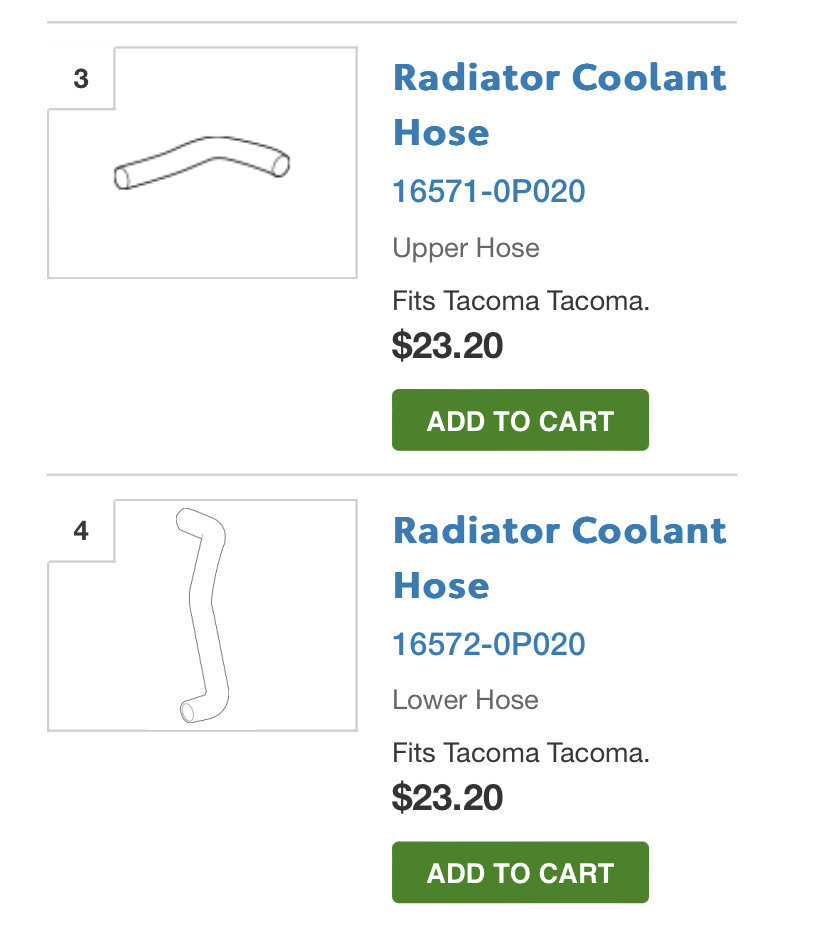Click the divider line between items 3 and 4
The image size is (828, 925).
pos(392,474)
